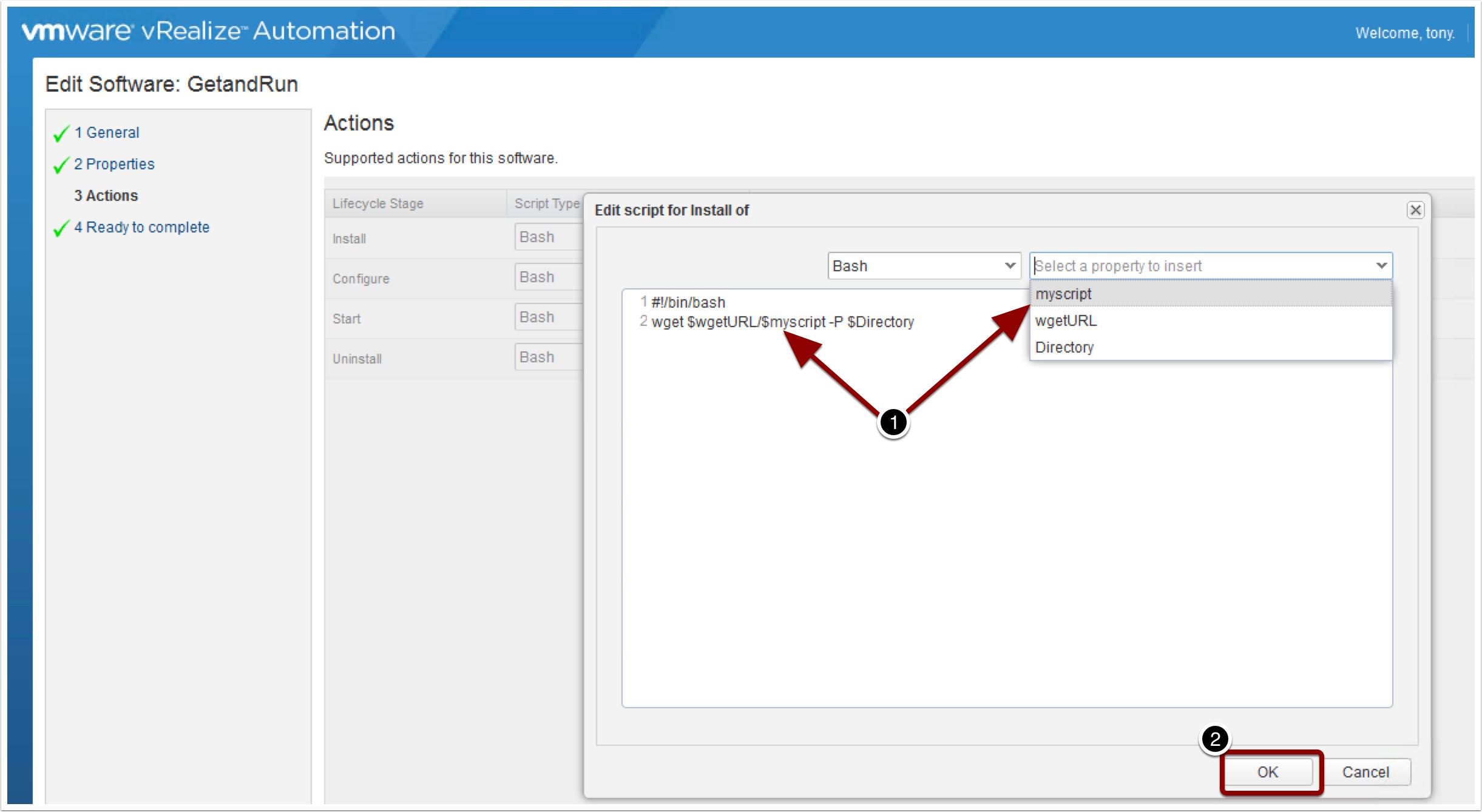
Task: Click the green checkmark next to Properties
Action: coord(61,165)
